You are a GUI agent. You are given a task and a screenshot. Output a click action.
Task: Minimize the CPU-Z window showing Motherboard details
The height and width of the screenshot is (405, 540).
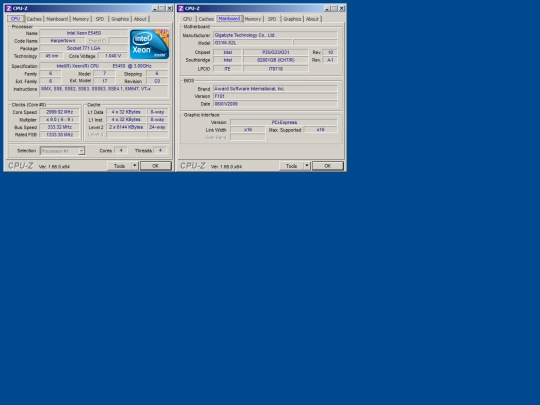(x=327, y=8)
